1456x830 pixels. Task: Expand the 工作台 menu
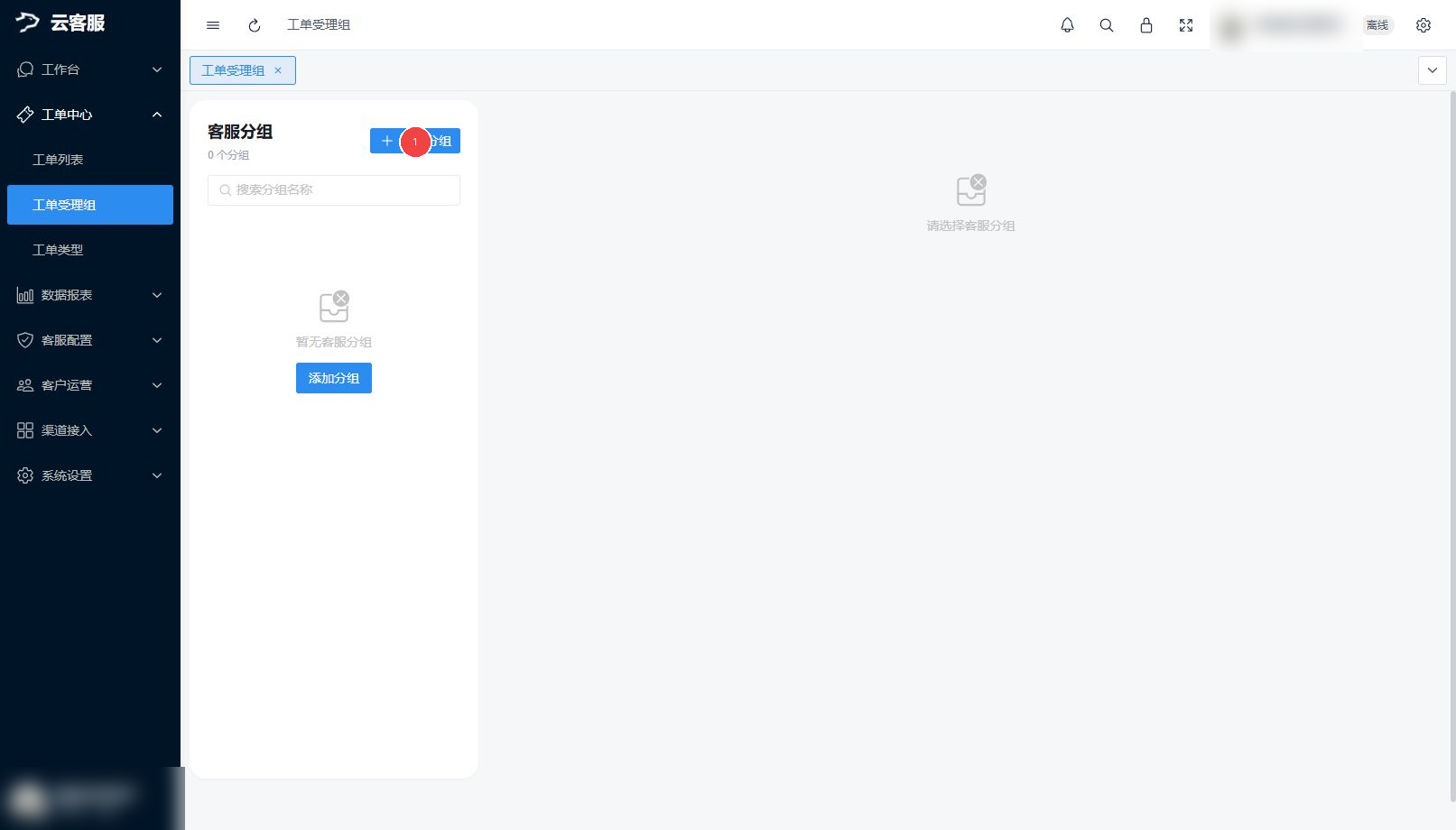pyautogui.click(x=90, y=69)
